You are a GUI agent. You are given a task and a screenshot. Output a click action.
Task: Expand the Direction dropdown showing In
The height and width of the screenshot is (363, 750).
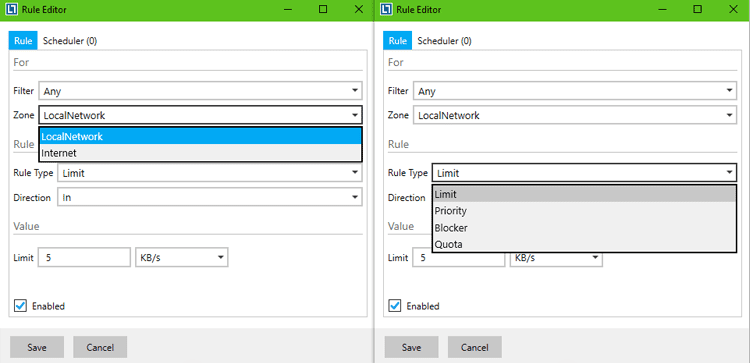tap(210, 197)
